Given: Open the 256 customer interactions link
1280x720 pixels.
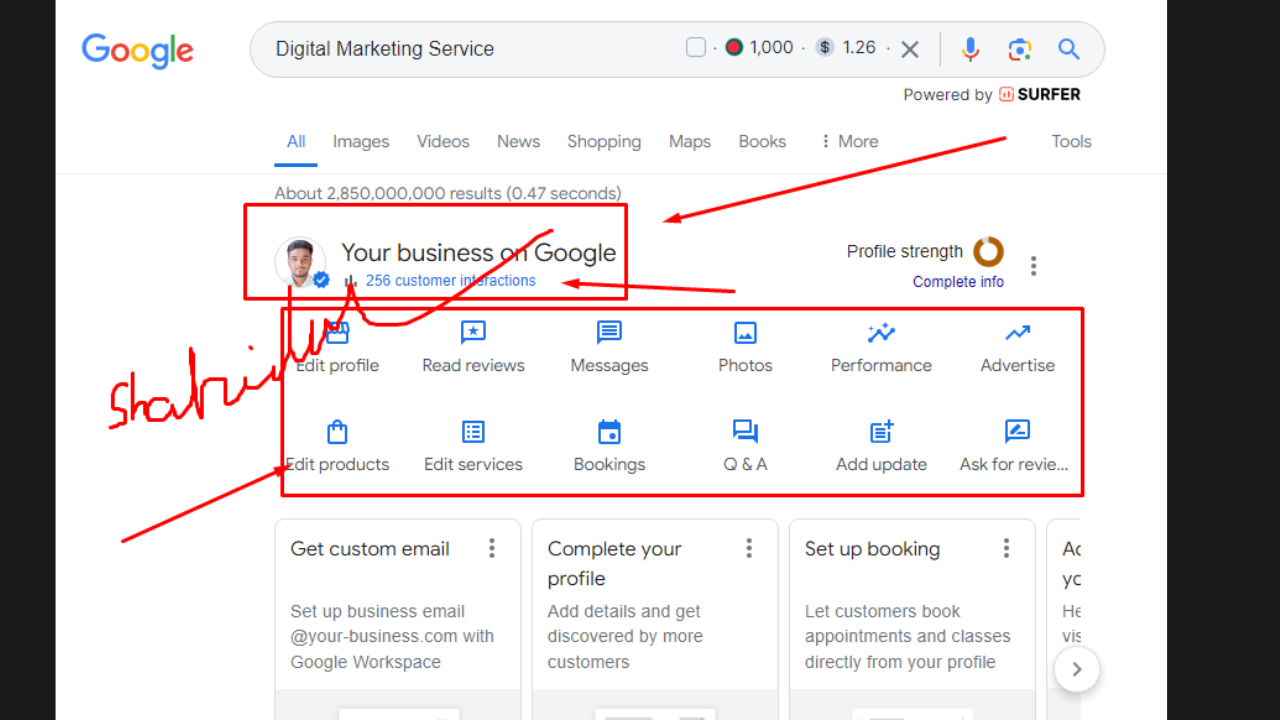Looking at the screenshot, I should pyautogui.click(x=451, y=280).
